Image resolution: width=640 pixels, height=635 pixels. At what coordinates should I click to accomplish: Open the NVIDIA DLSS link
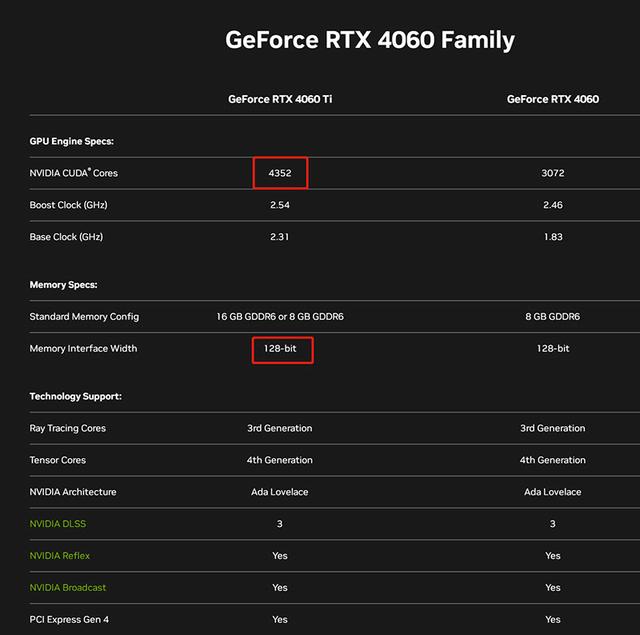pyautogui.click(x=58, y=524)
